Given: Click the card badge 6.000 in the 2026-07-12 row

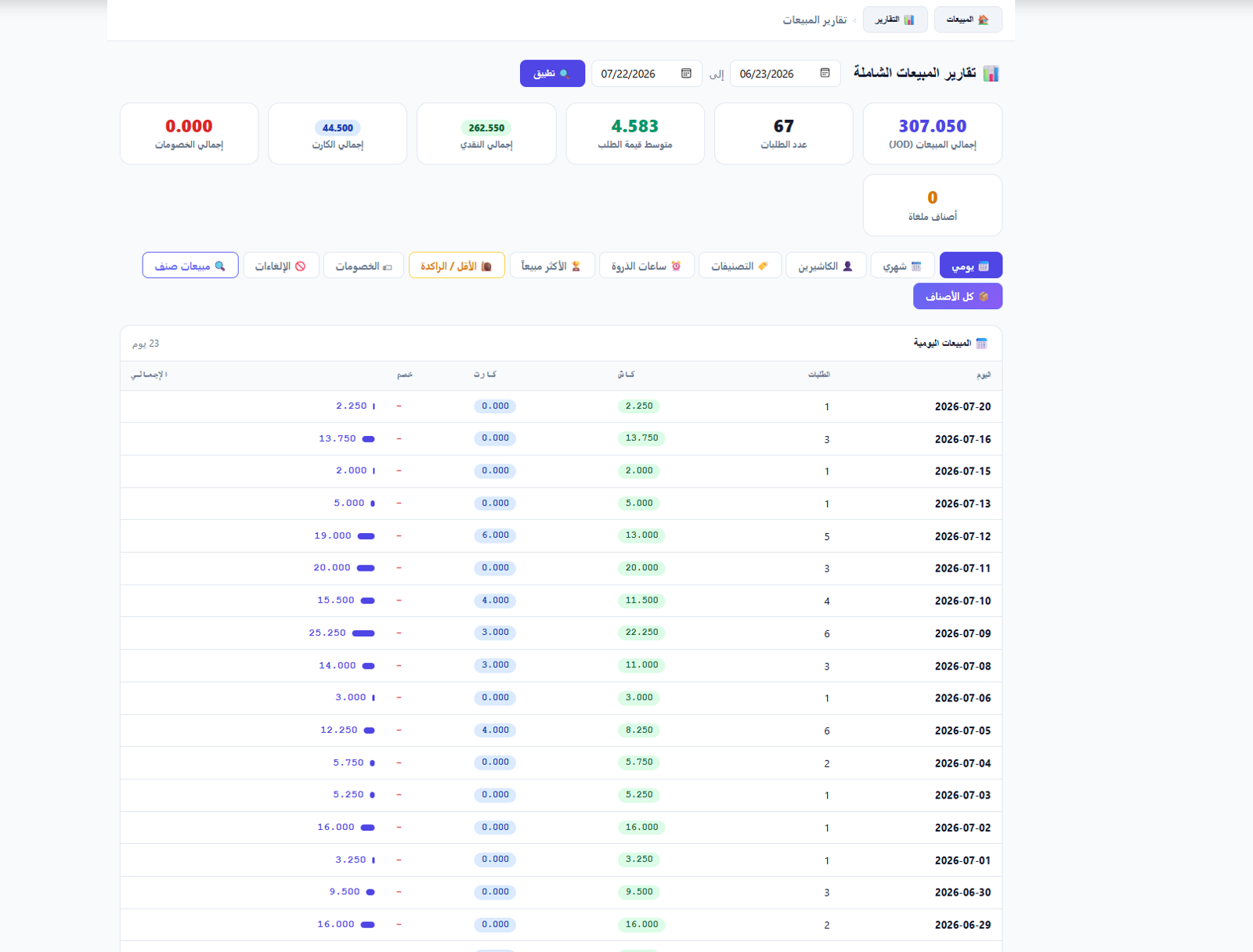Looking at the screenshot, I should (495, 535).
